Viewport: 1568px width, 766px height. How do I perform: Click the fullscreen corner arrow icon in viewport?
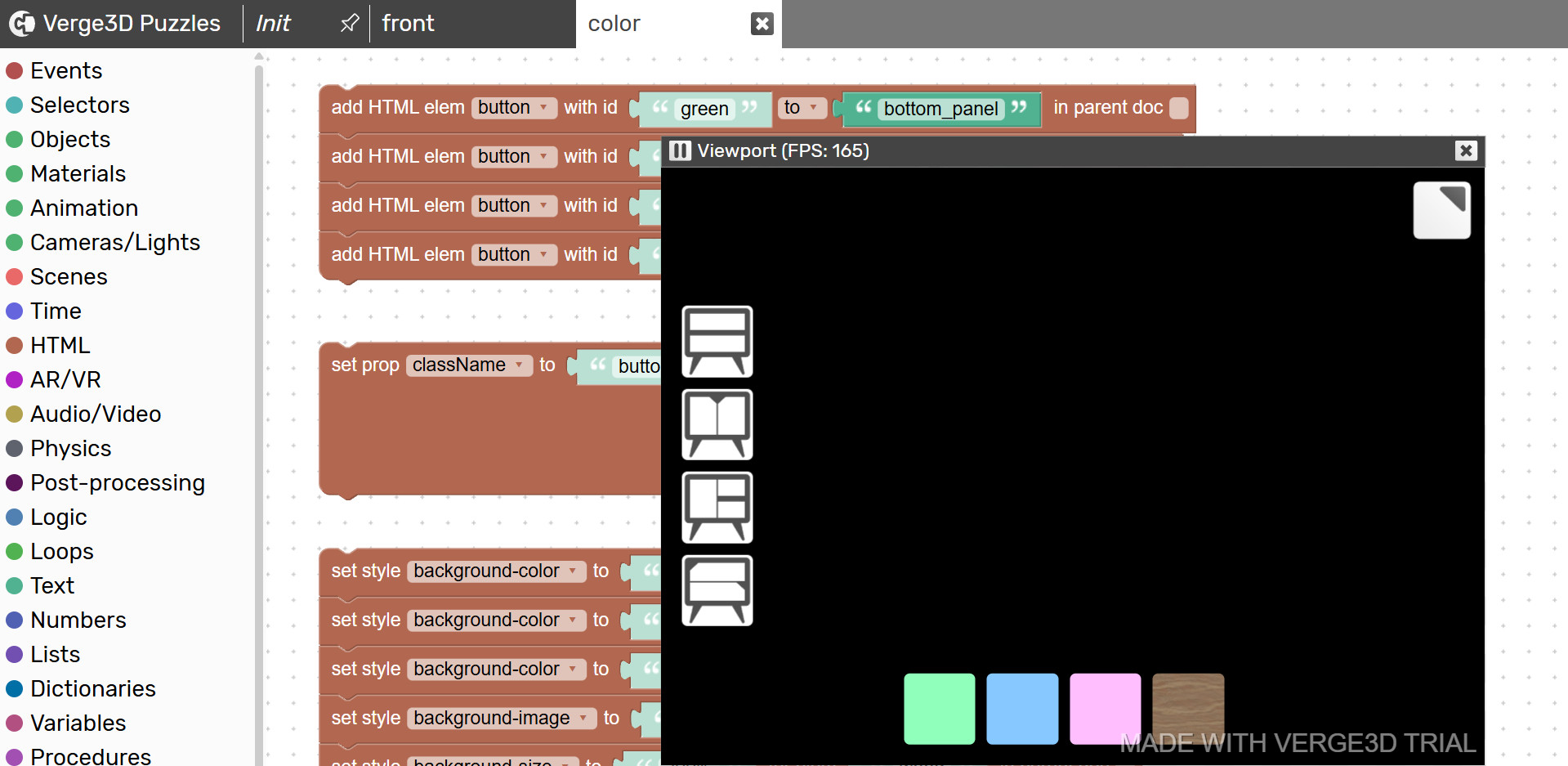(x=1441, y=210)
